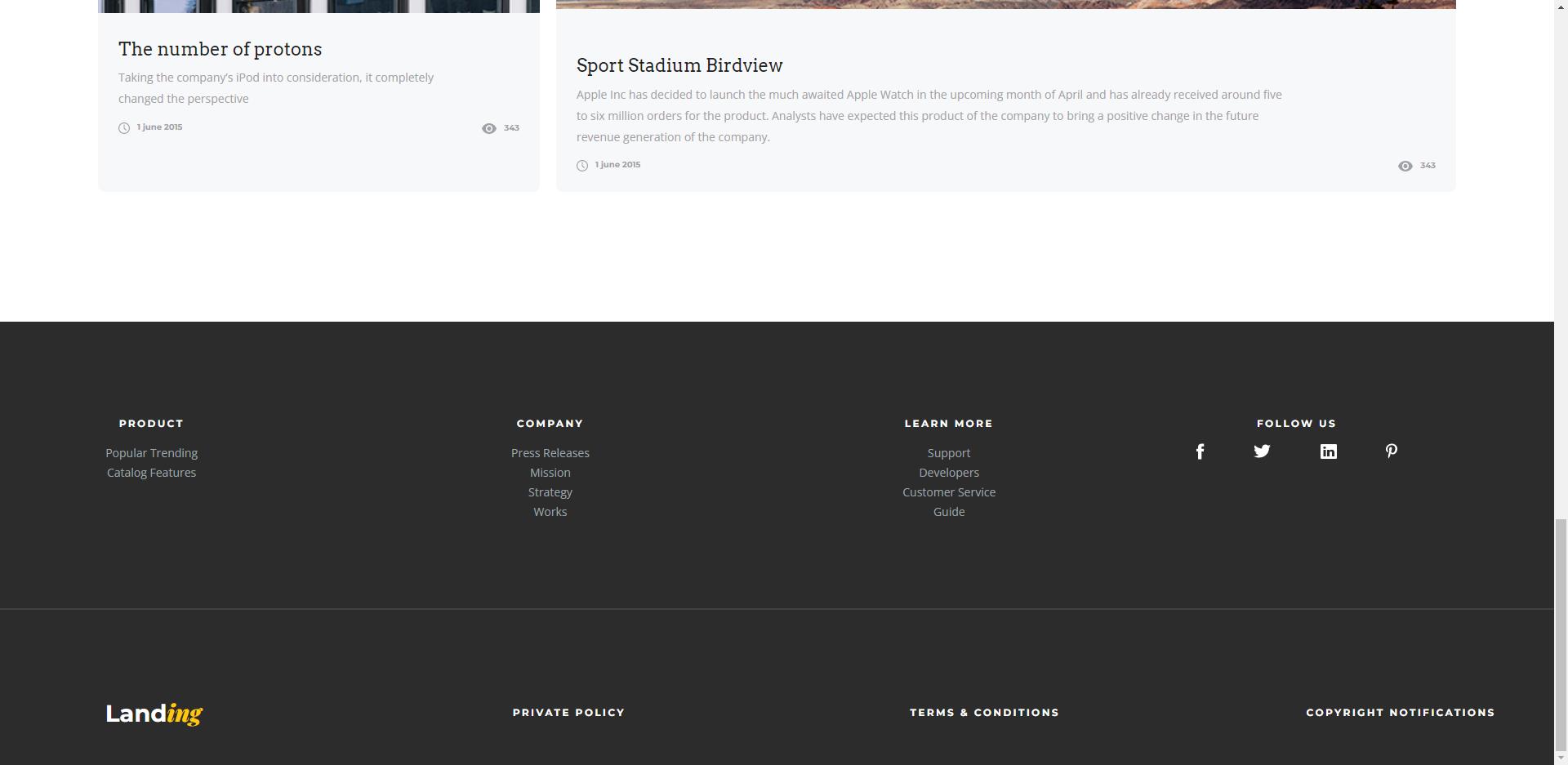Click the clock icon on Stadium card
1568x765 pixels.
tap(582, 166)
